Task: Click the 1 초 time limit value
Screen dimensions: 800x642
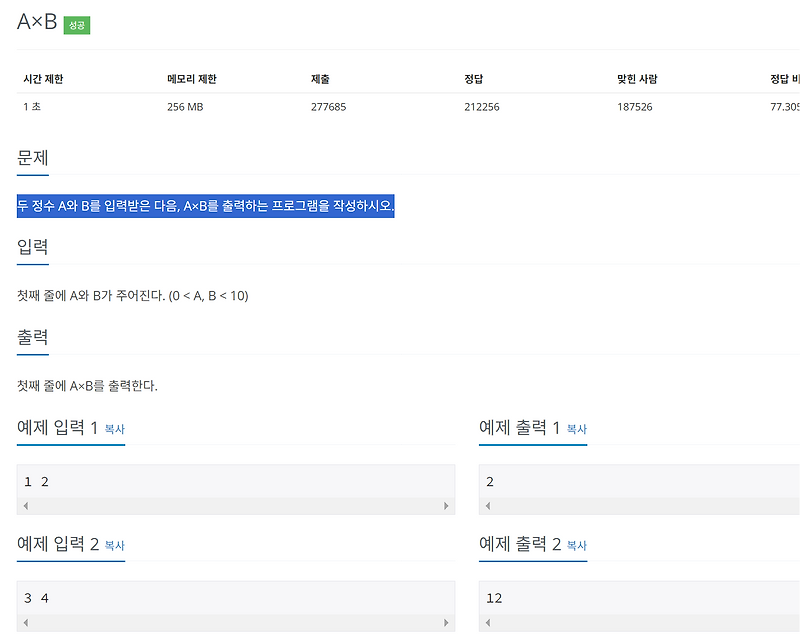Action: click(31, 106)
